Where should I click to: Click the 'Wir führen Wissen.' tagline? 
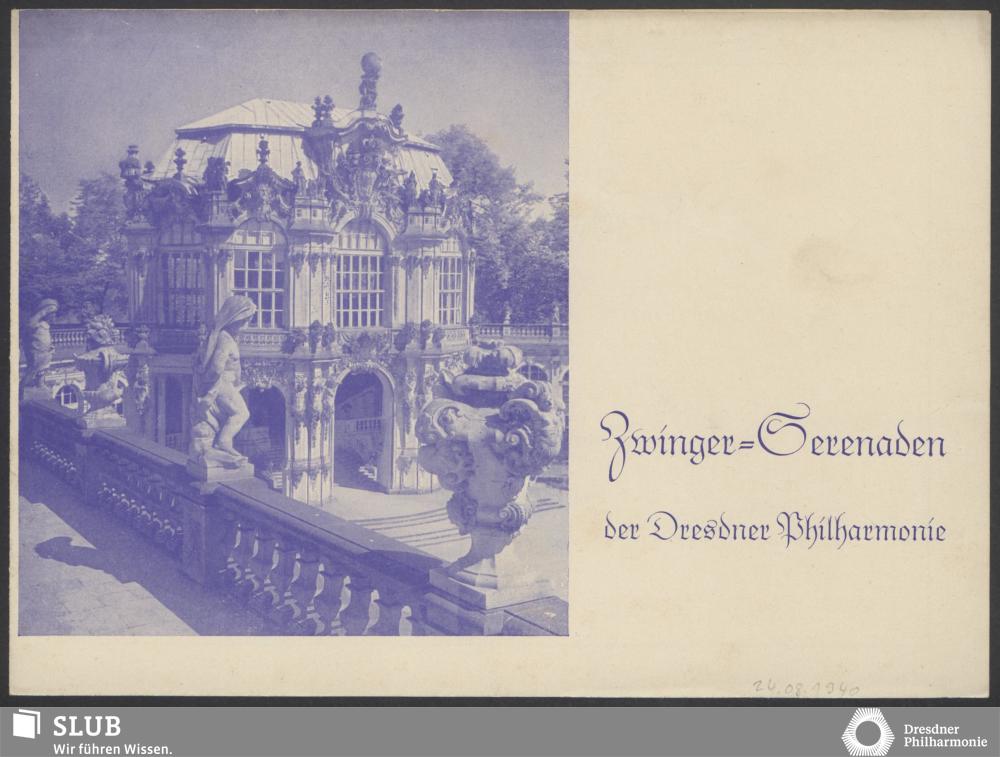point(112,748)
